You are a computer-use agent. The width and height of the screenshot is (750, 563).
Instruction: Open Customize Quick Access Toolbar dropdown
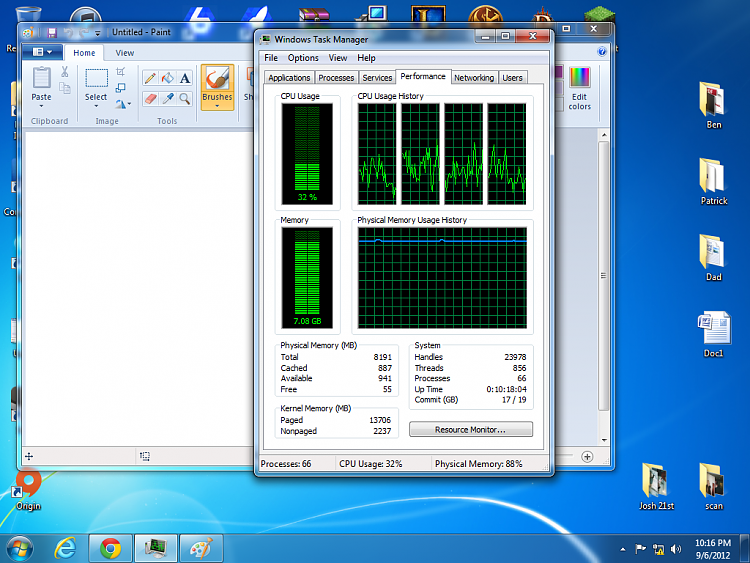pos(98,33)
